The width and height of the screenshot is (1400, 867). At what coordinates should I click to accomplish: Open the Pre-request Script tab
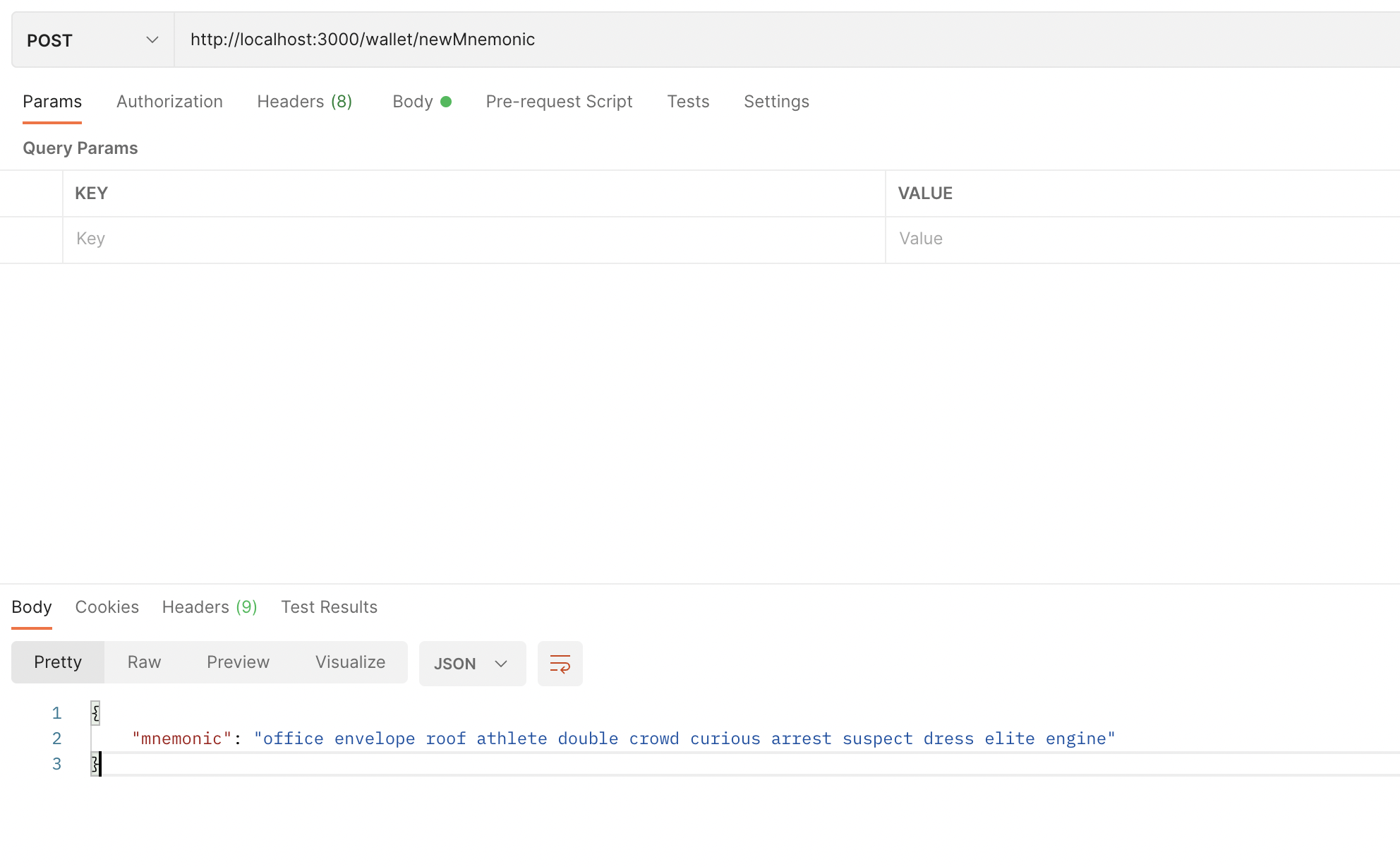click(559, 102)
